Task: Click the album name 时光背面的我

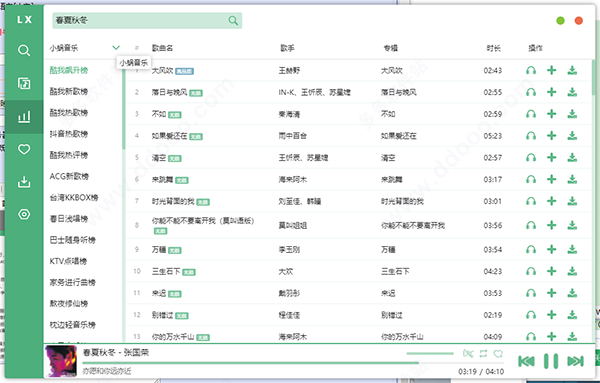Action: coord(402,201)
